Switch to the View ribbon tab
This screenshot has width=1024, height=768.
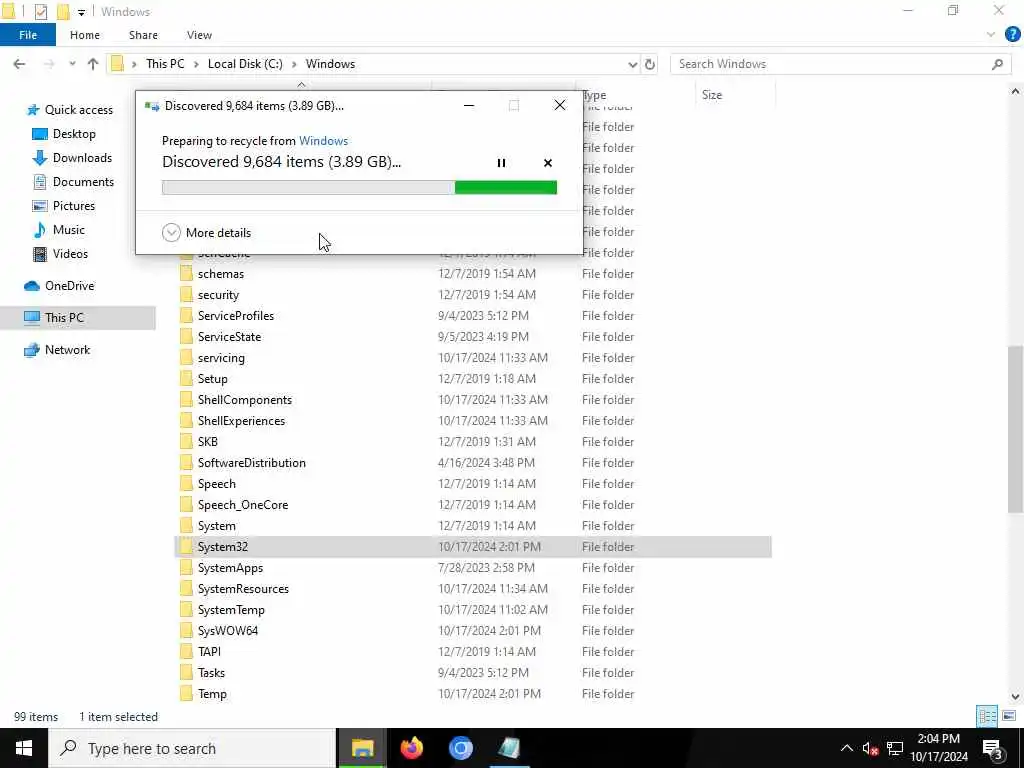click(199, 35)
